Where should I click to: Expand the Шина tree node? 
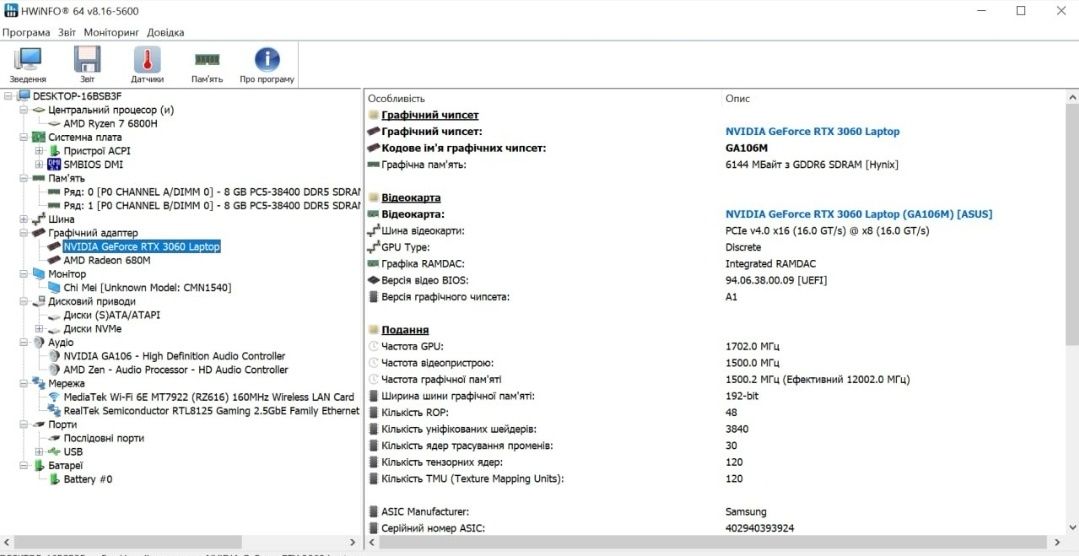pos(23,219)
